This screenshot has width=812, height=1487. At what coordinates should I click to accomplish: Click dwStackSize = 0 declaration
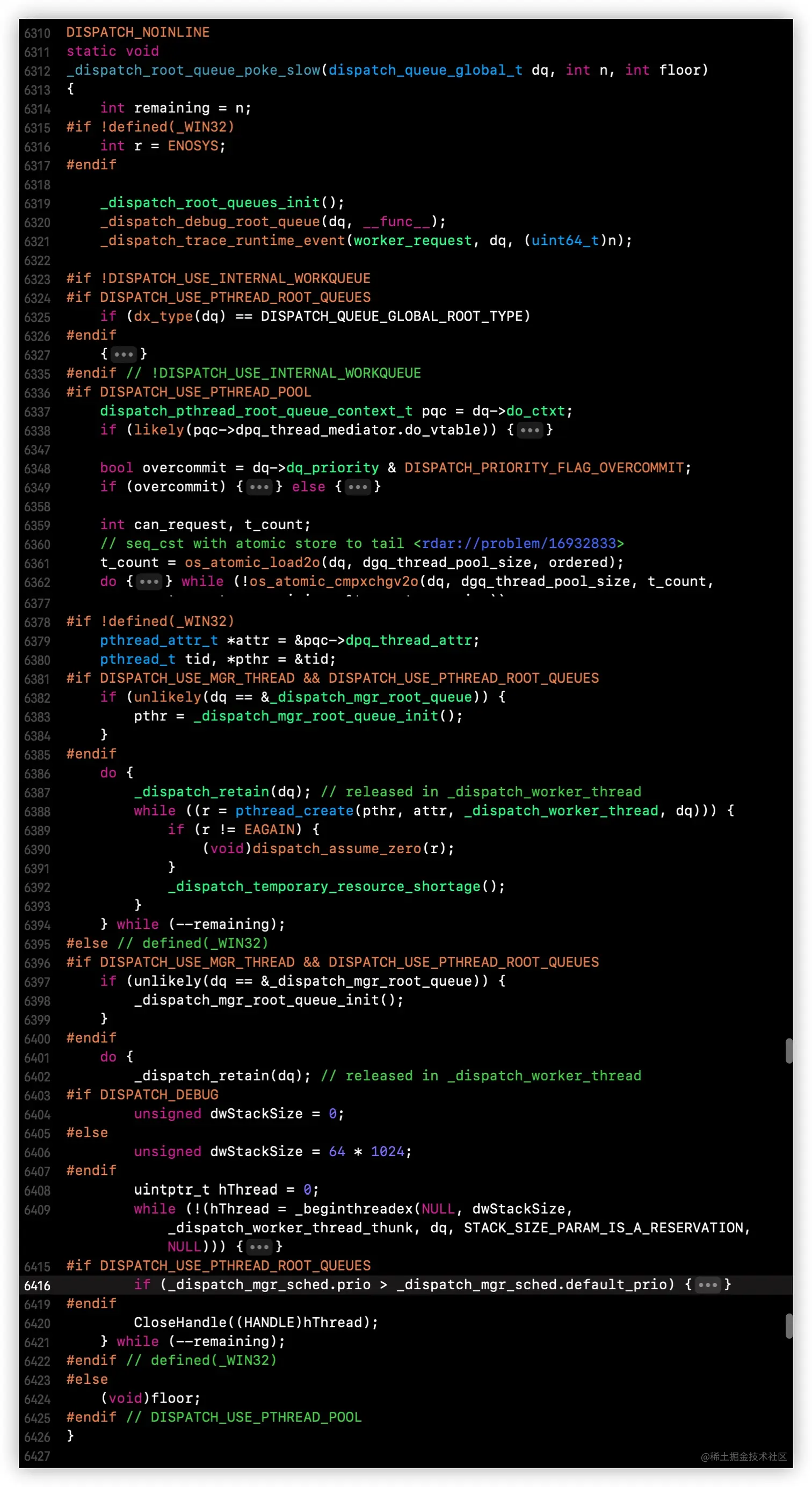point(239,1114)
